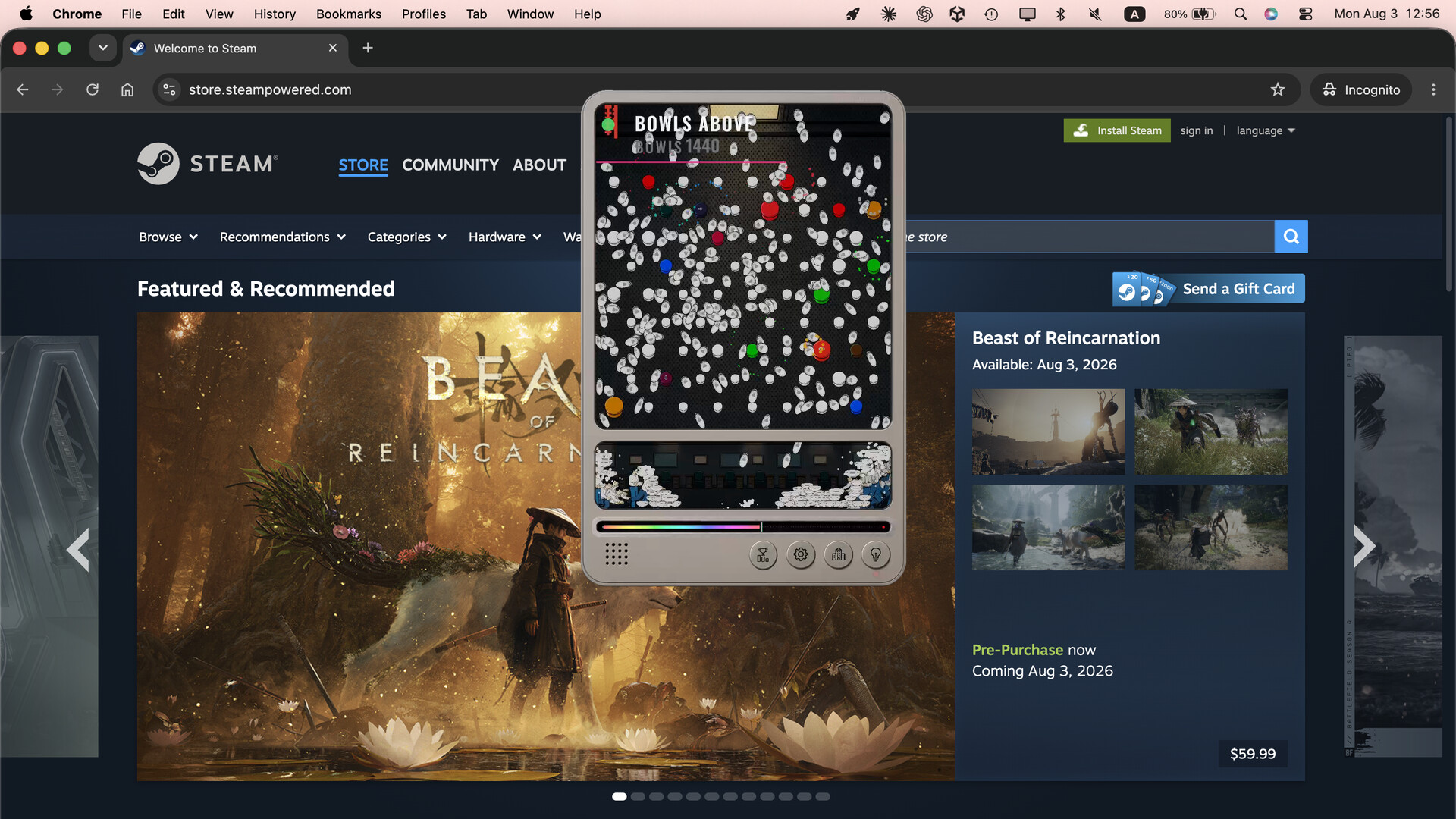The width and height of the screenshot is (1456, 819).
Task: Open the ChatGPT menu bar icon
Action: pyautogui.click(x=924, y=14)
